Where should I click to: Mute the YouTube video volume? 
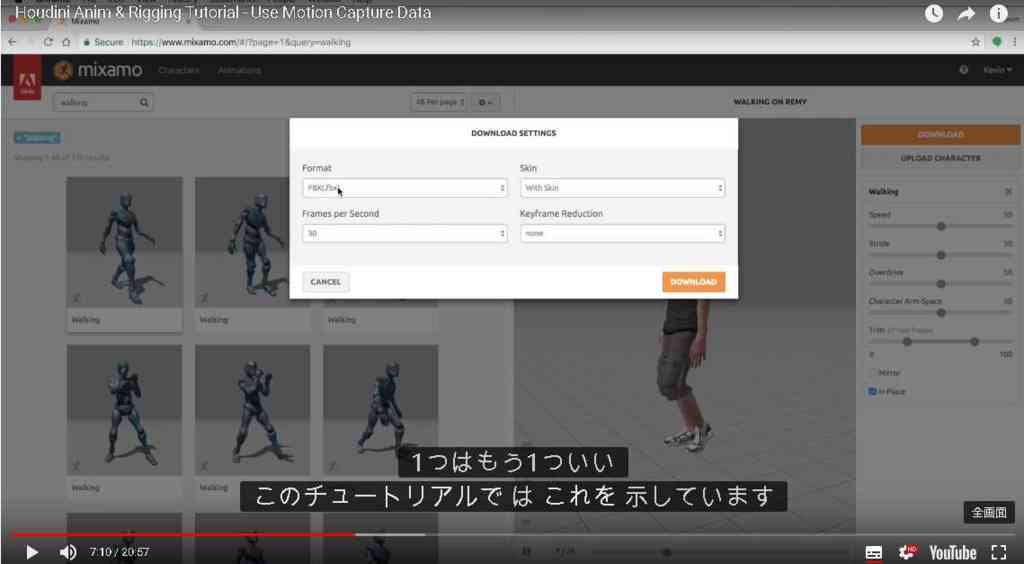(x=67, y=552)
